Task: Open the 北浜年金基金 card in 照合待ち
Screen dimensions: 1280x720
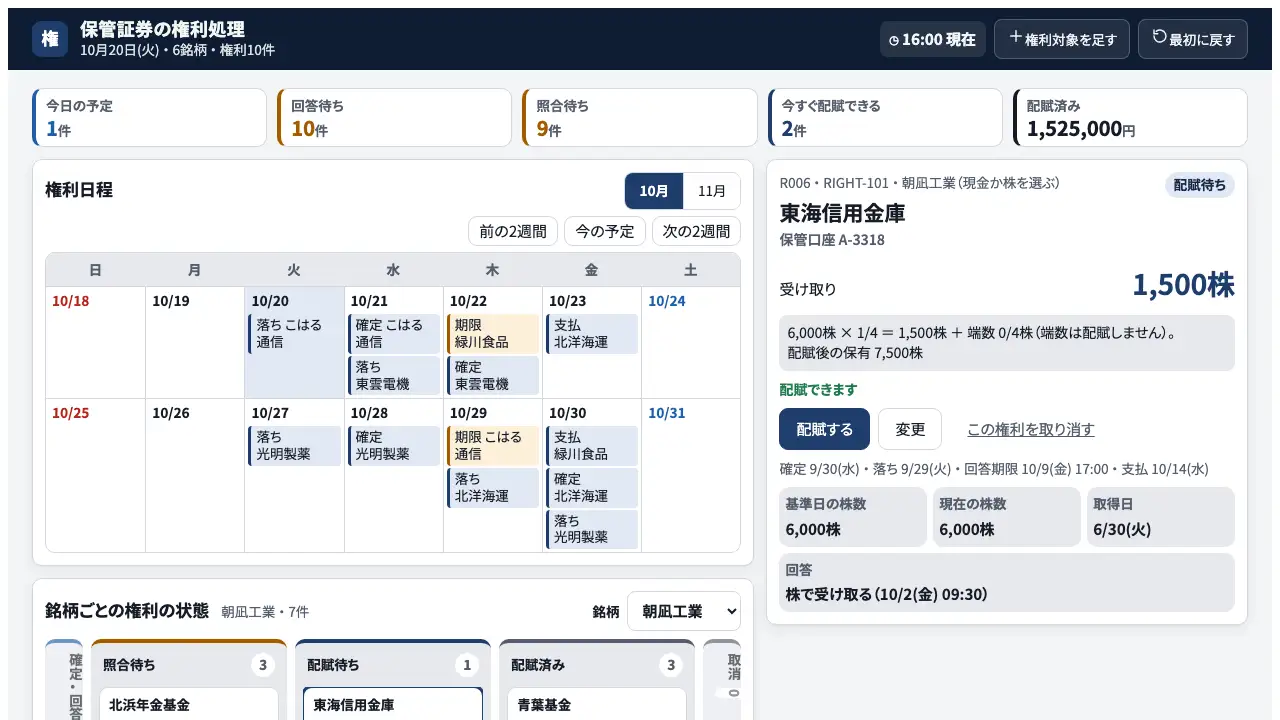Action: click(189, 704)
